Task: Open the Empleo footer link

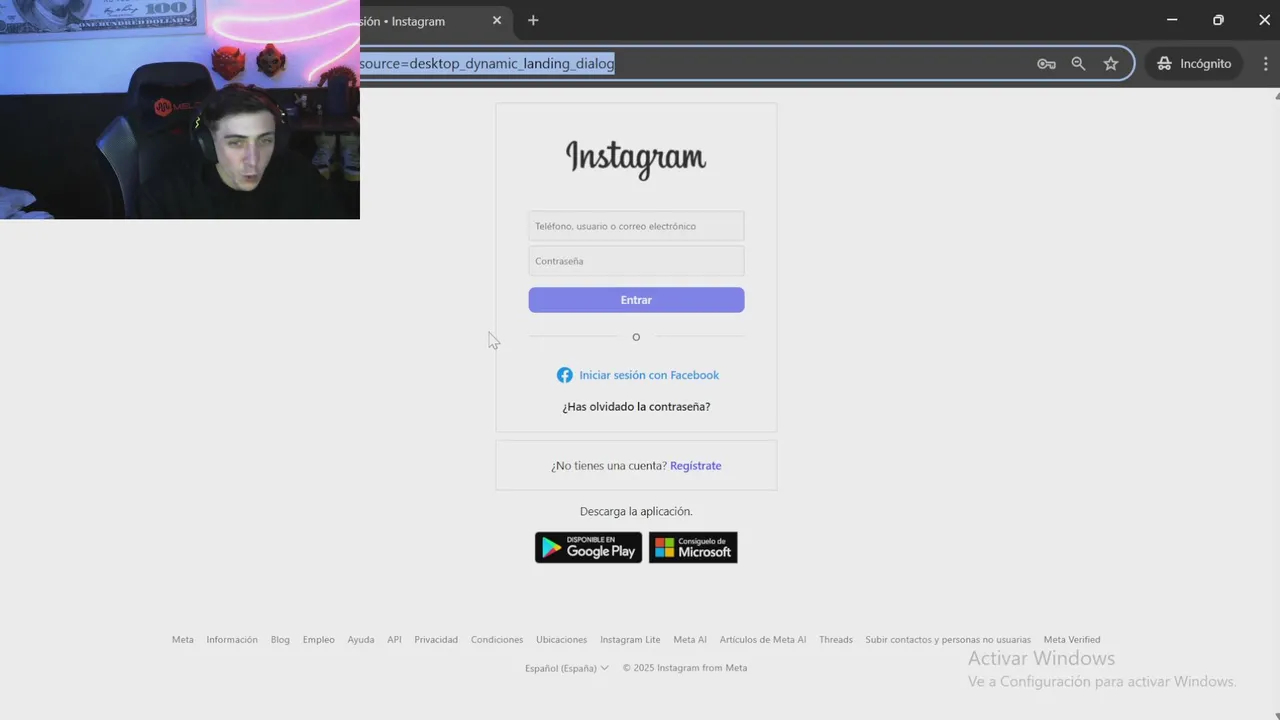Action: (x=319, y=640)
